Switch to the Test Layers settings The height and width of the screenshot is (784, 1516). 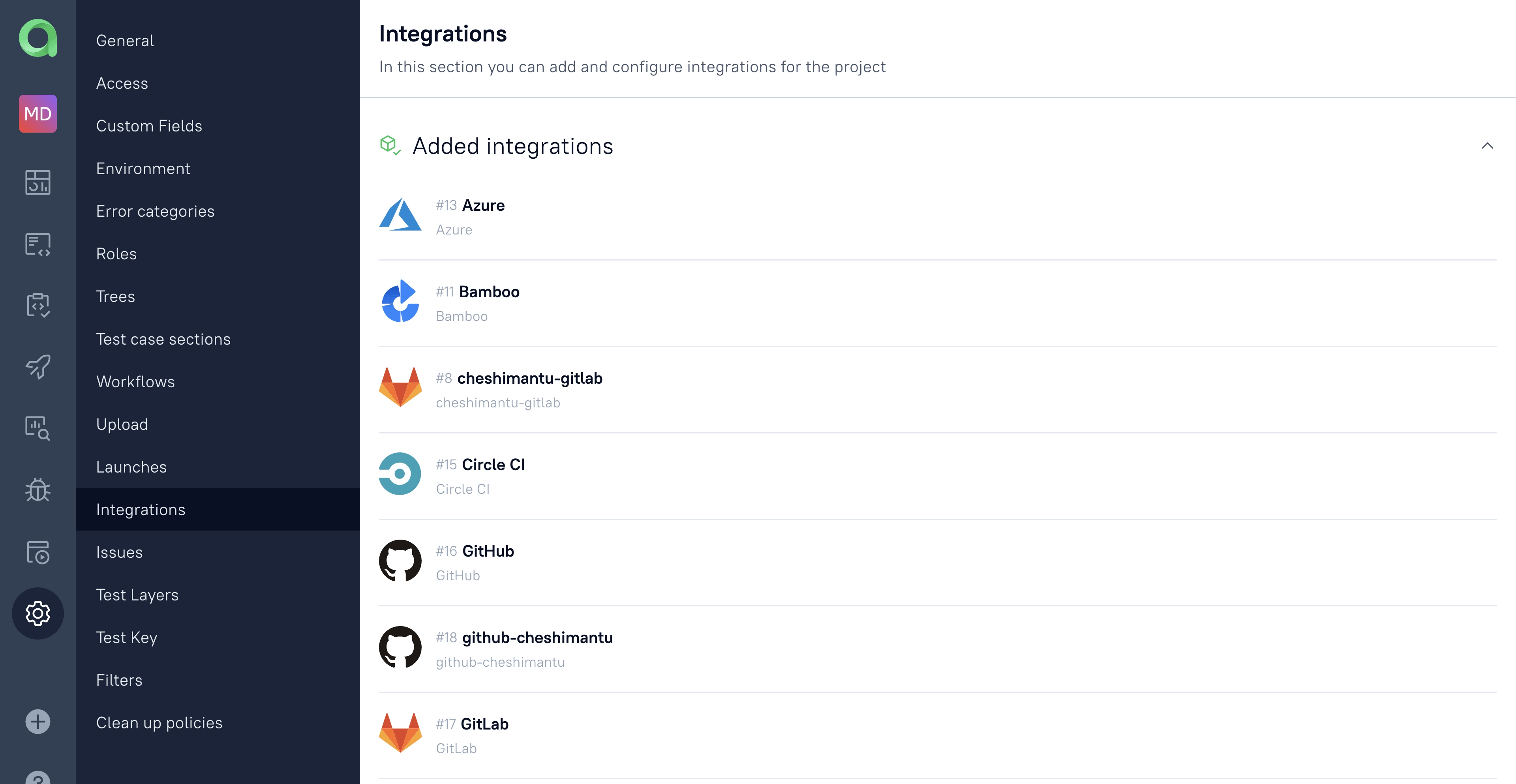tap(137, 595)
